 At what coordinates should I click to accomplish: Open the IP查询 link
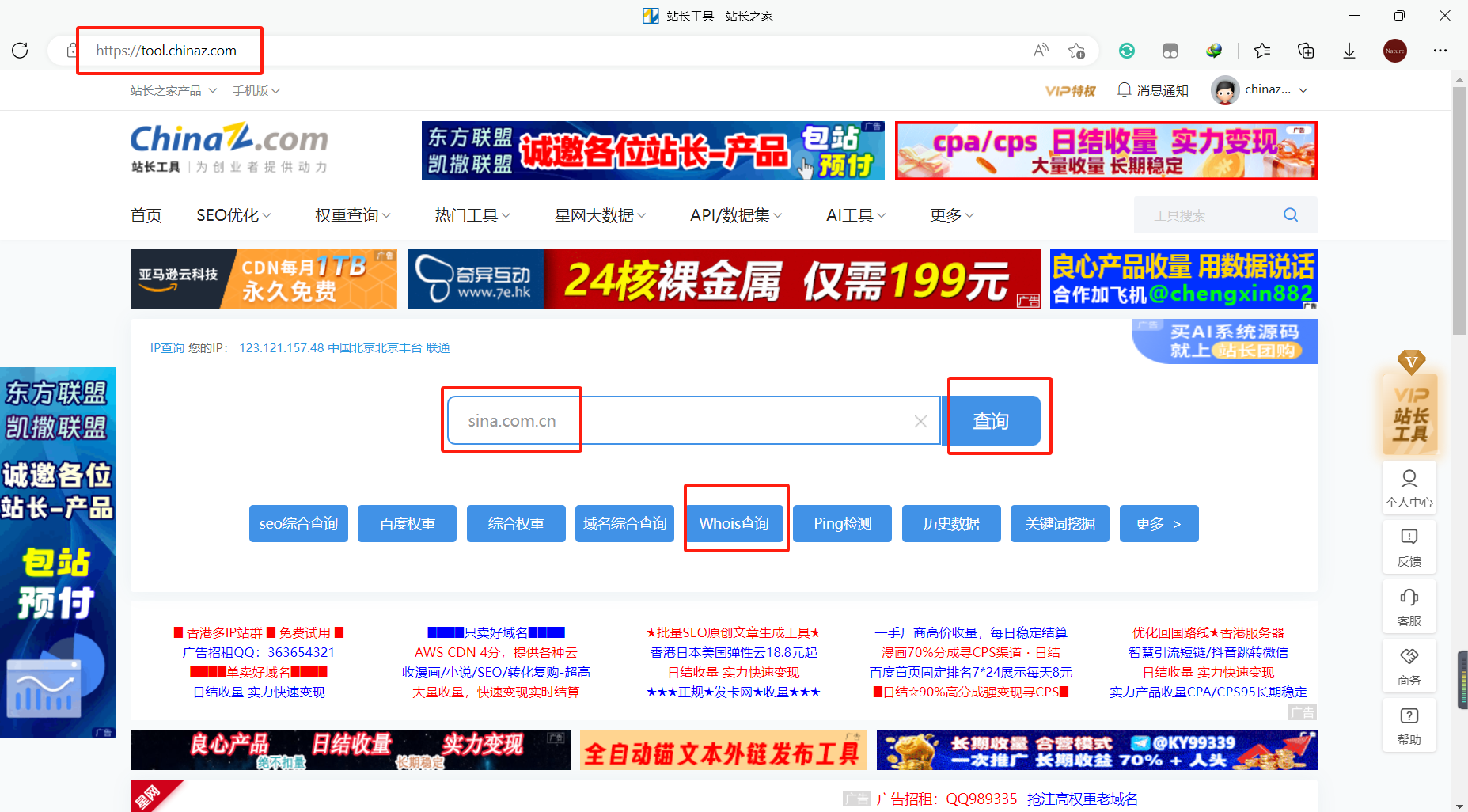167,348
